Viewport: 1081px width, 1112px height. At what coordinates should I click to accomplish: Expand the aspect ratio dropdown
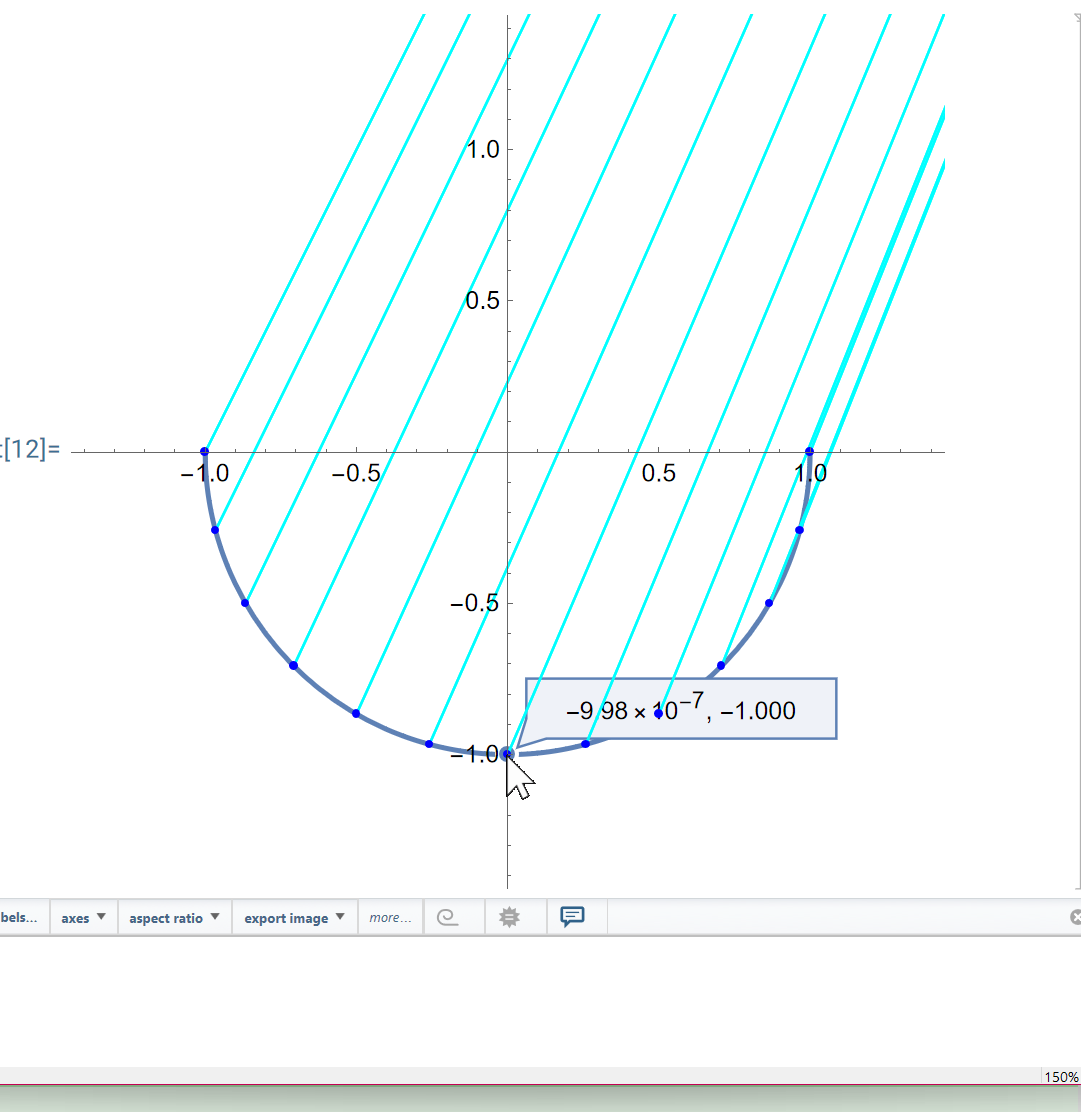pos(175,917)
